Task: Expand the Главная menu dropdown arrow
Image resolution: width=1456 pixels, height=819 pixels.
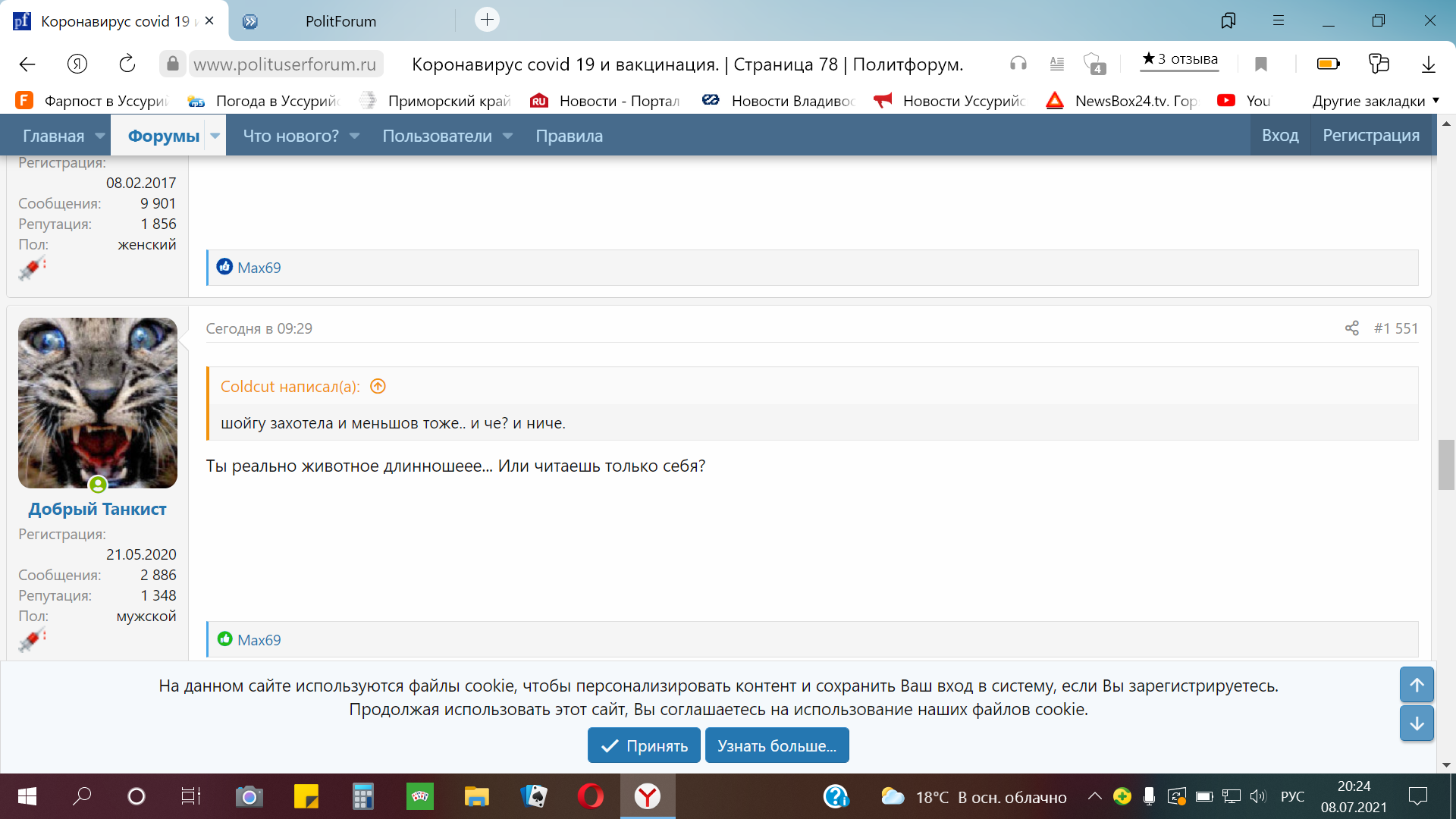Action: [x=100, y=136]
